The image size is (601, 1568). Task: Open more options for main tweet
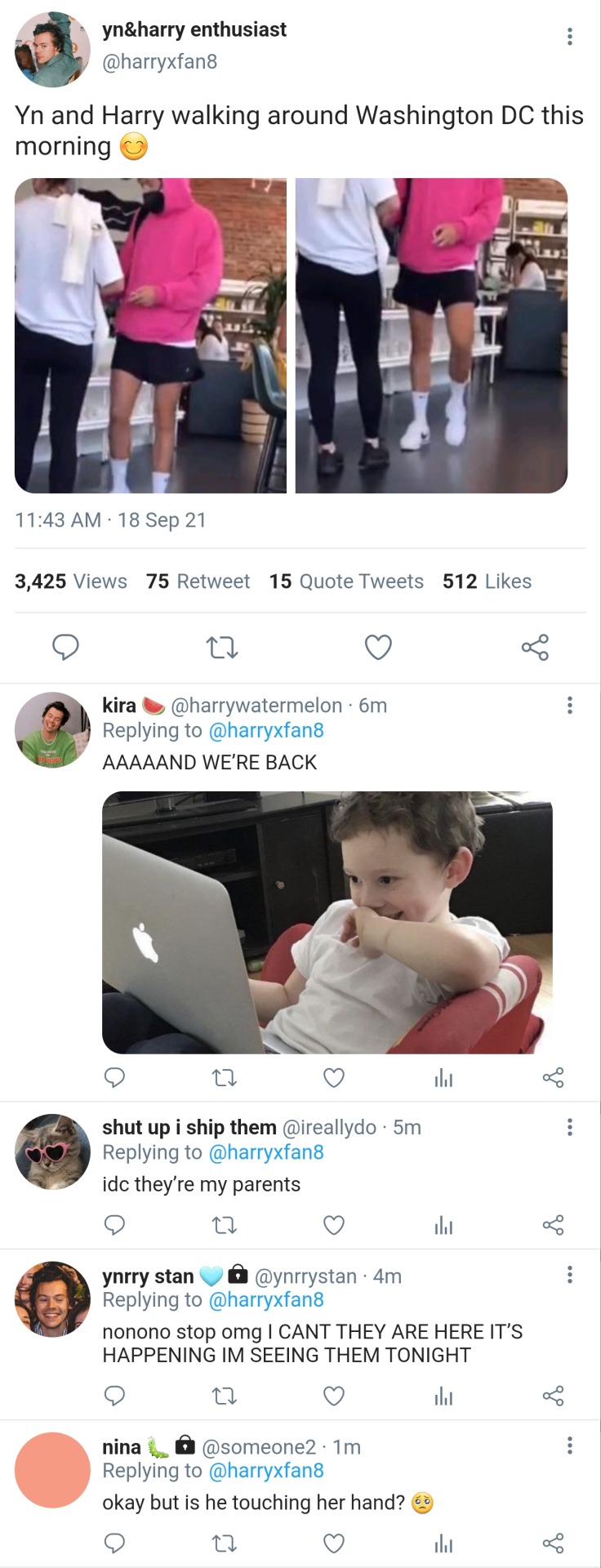pos(569,37)
